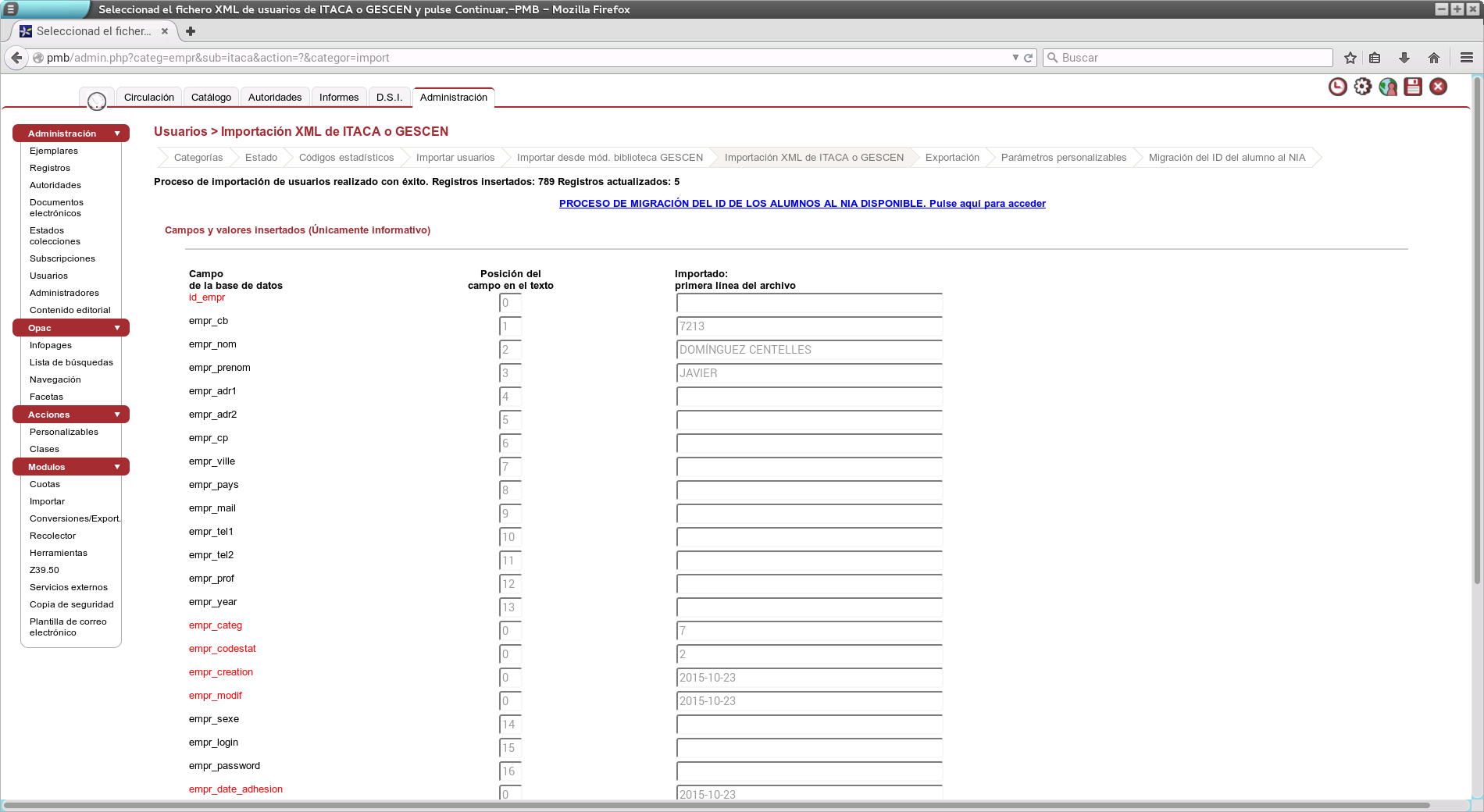
Task: Switch to the Circulación tab
Action: tap(148, 98)
